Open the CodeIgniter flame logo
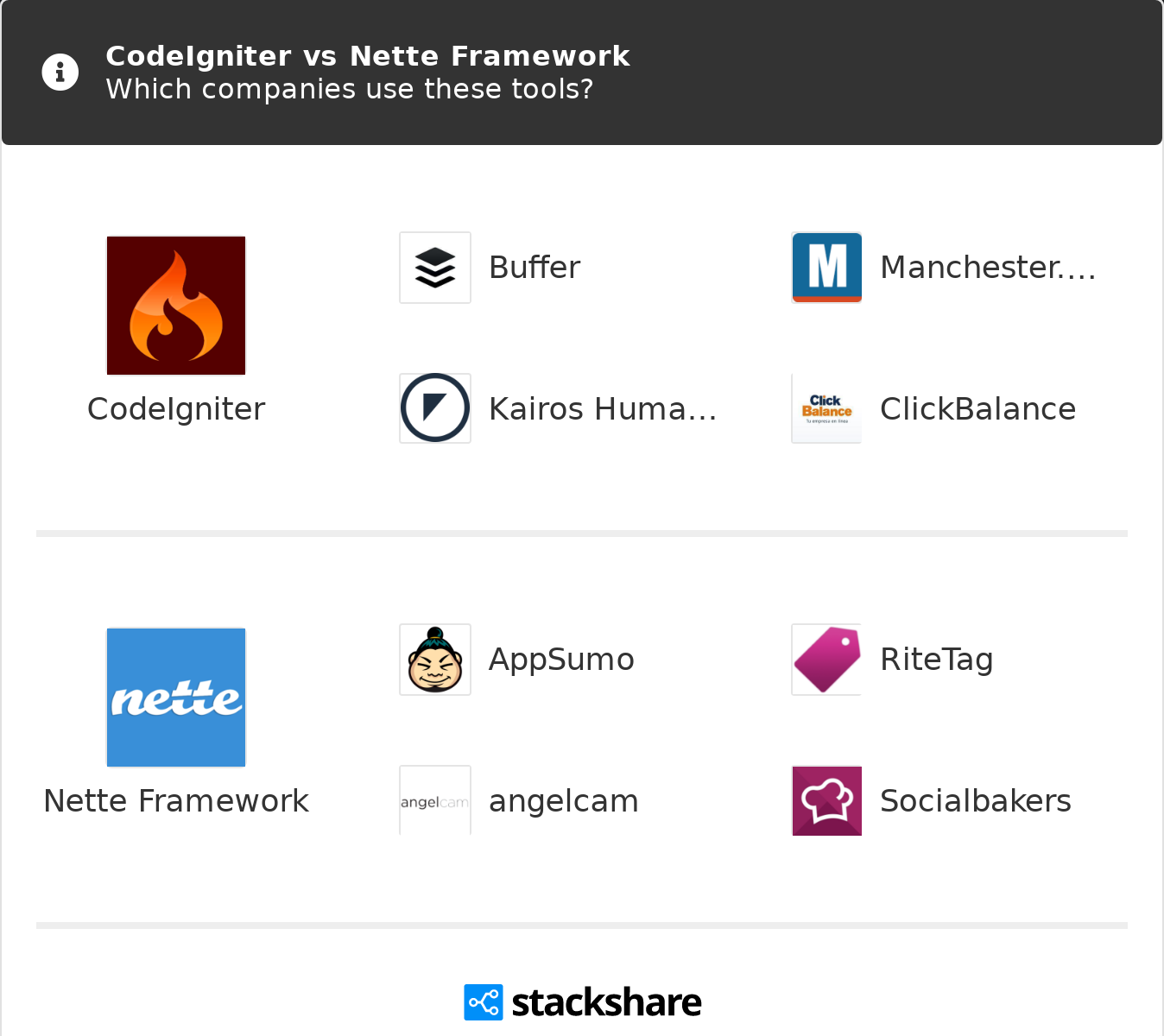Viewport: 1164px width, 1036px height. pos(176,306)
